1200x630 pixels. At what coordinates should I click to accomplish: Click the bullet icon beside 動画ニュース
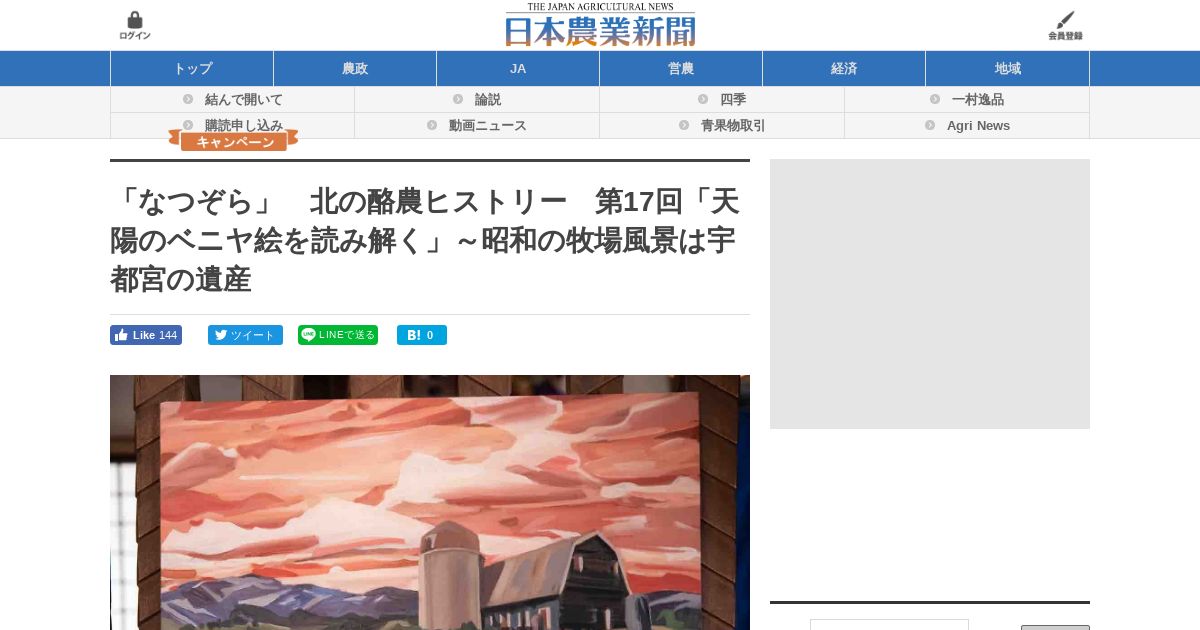[432, 125]
